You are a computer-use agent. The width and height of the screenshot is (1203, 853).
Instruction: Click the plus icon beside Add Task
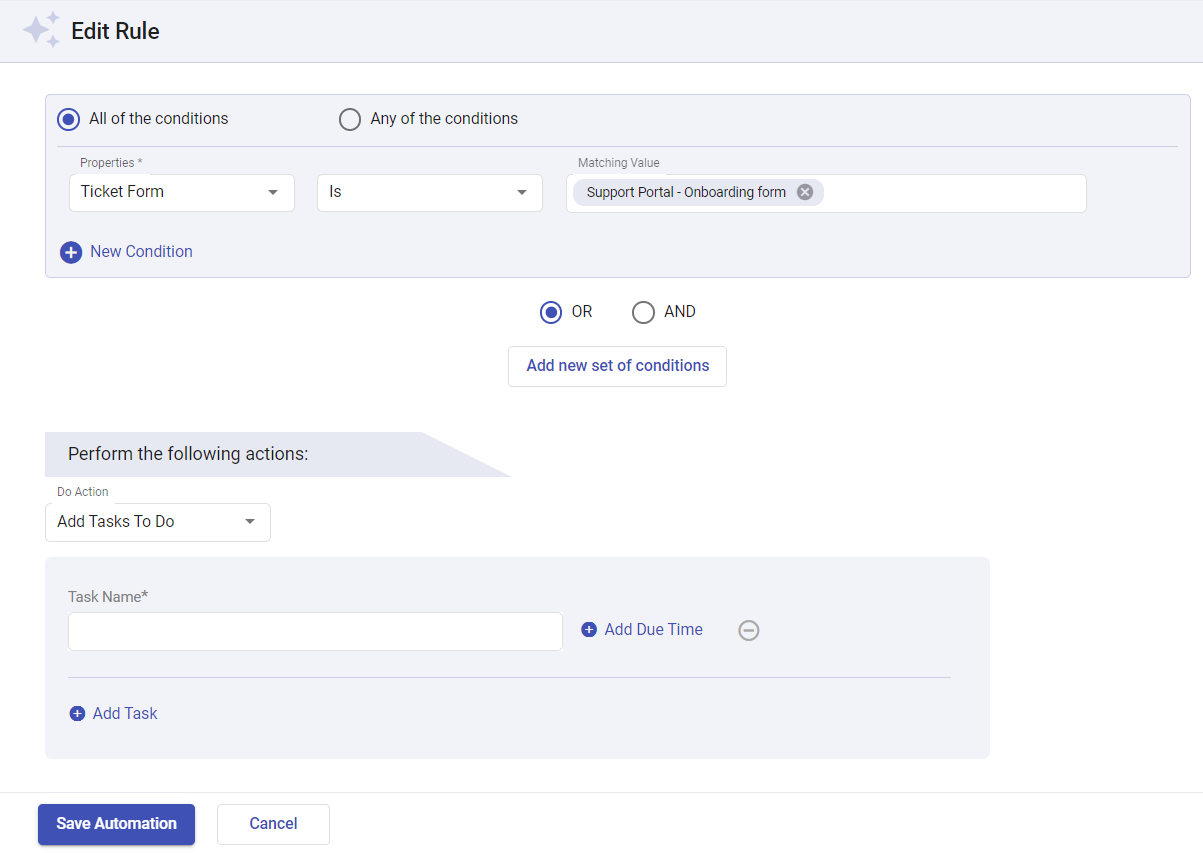point(78,713)
